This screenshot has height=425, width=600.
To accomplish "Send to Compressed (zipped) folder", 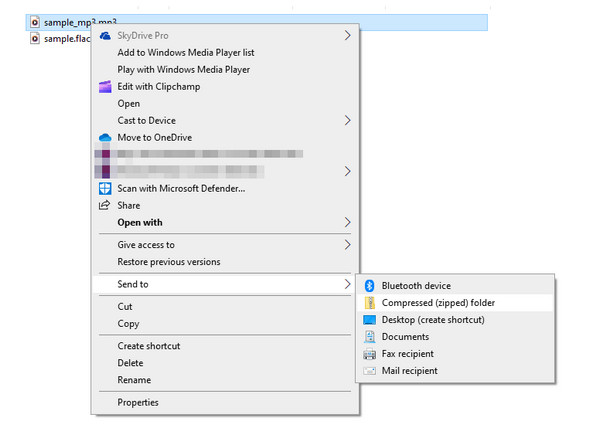I will point(455,303).
